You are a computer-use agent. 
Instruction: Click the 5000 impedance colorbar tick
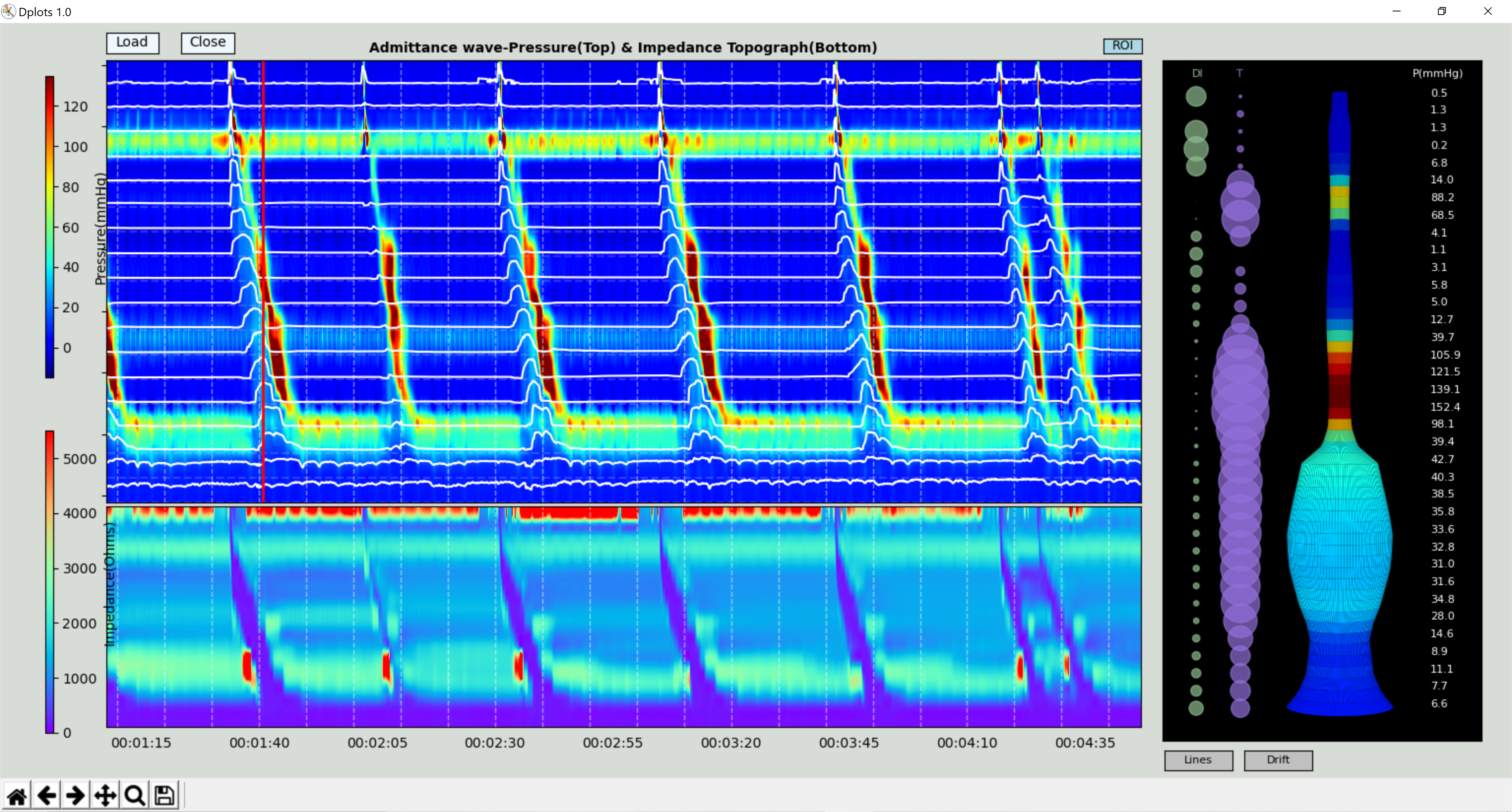pyautogui.click(x=79, y=459)
